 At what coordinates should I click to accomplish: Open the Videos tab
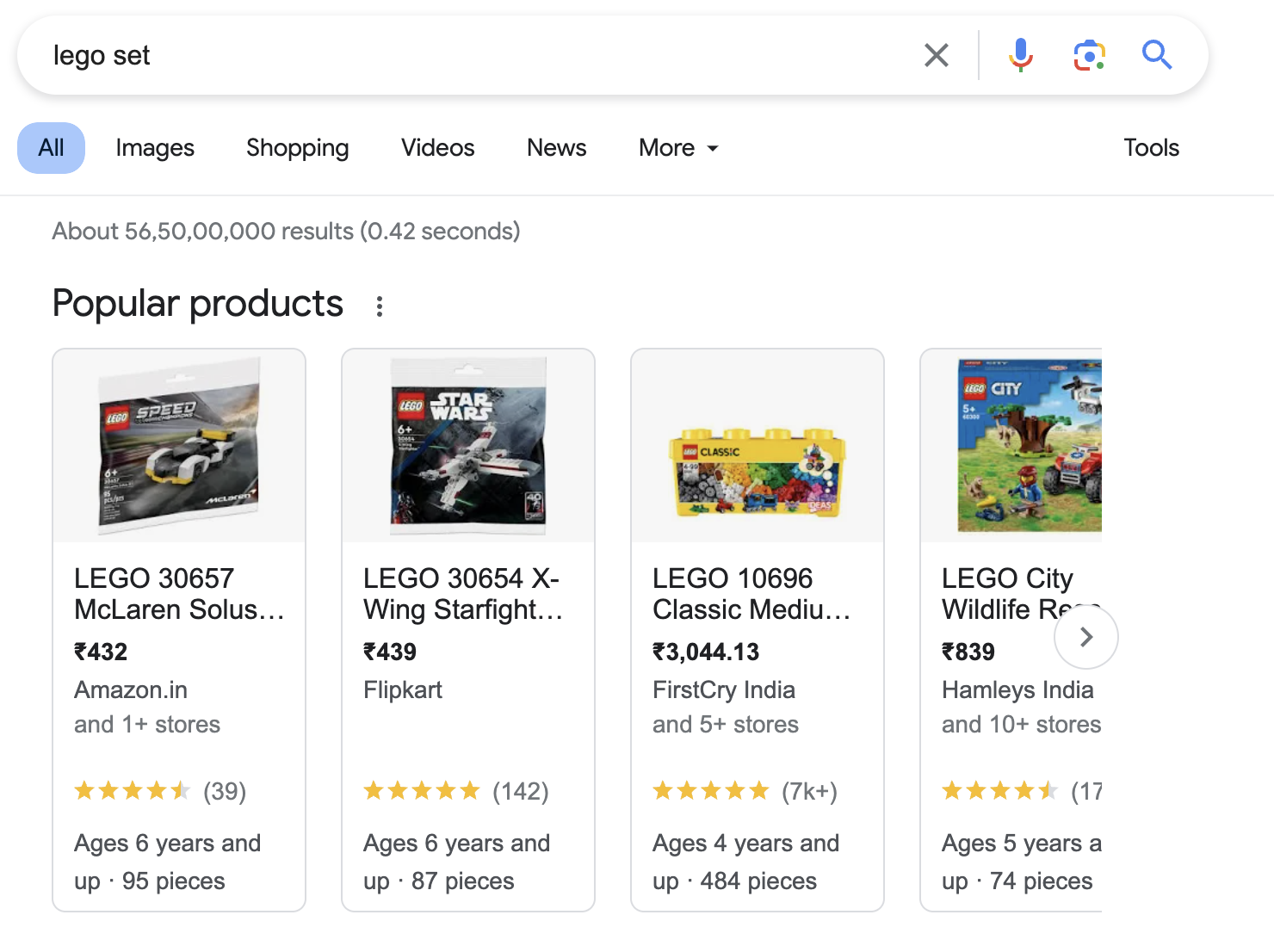coord(437,148)
